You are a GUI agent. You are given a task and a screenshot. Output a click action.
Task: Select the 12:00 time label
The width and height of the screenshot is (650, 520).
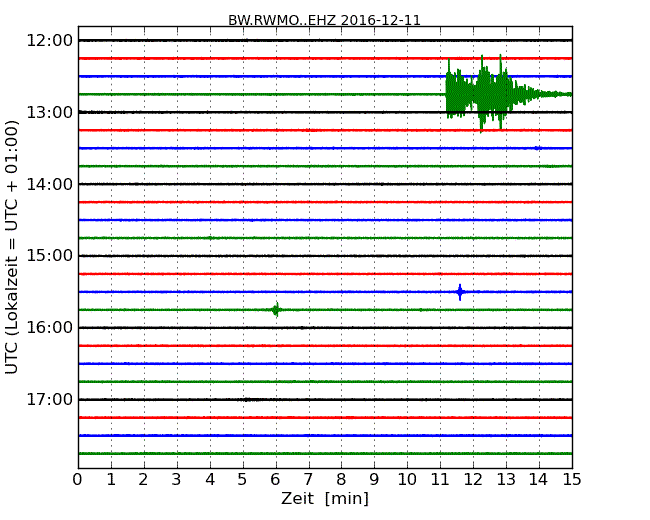click(50, 41)
